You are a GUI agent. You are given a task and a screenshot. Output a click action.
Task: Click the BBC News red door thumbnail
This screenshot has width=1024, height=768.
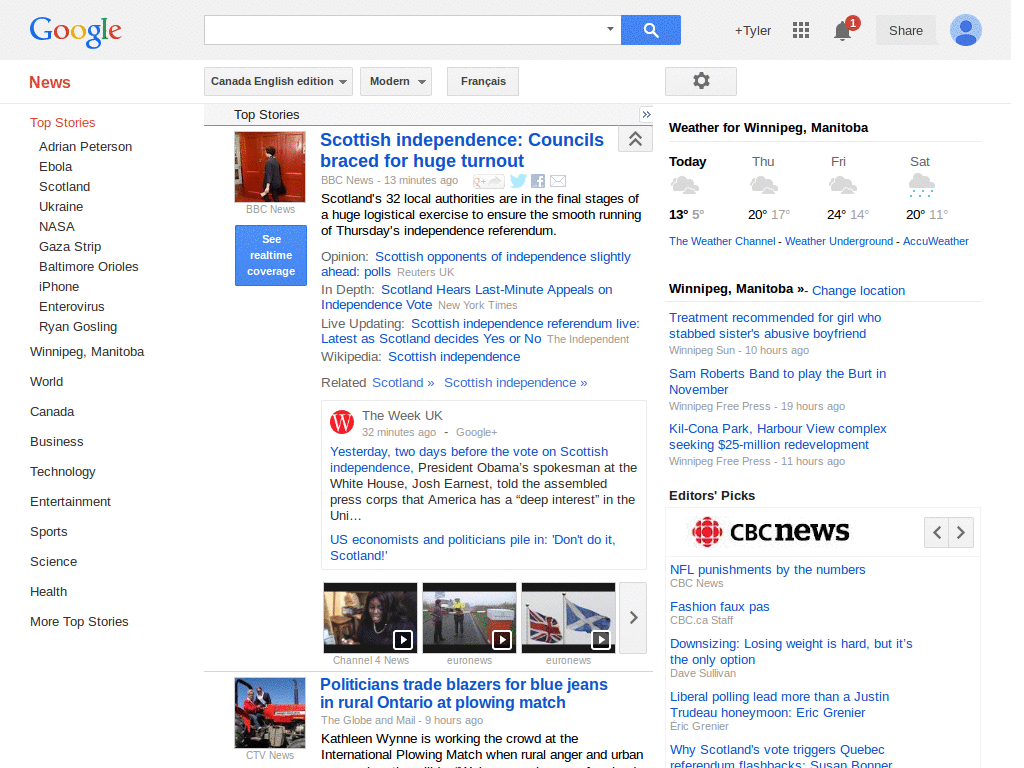click(270, 167)
